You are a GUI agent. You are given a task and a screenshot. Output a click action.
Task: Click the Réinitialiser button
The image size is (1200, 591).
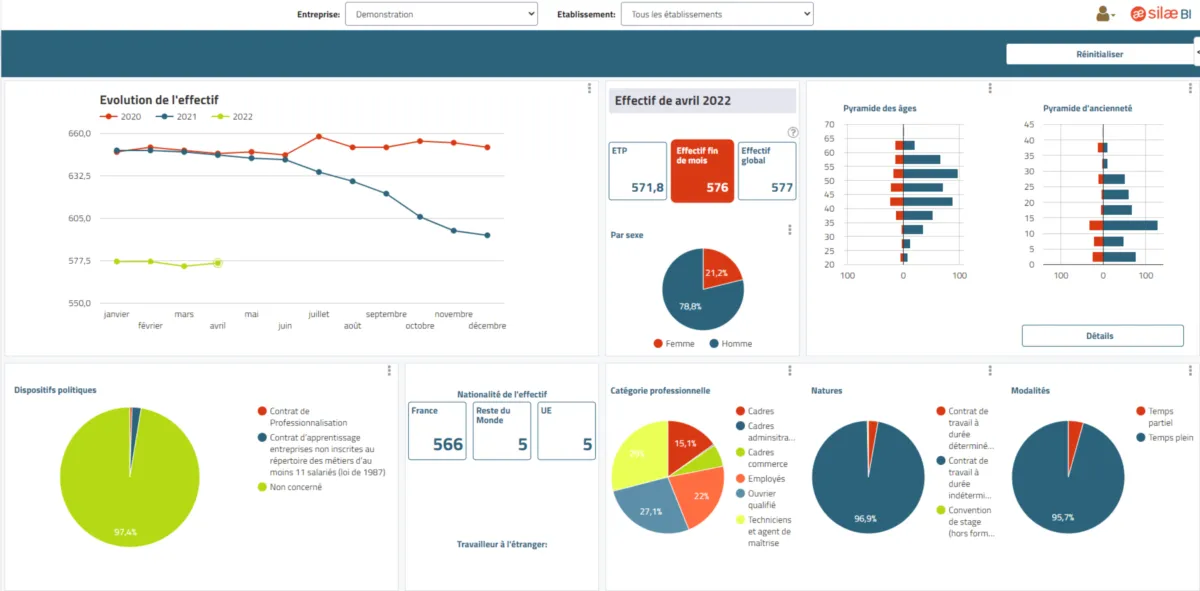1099,54
